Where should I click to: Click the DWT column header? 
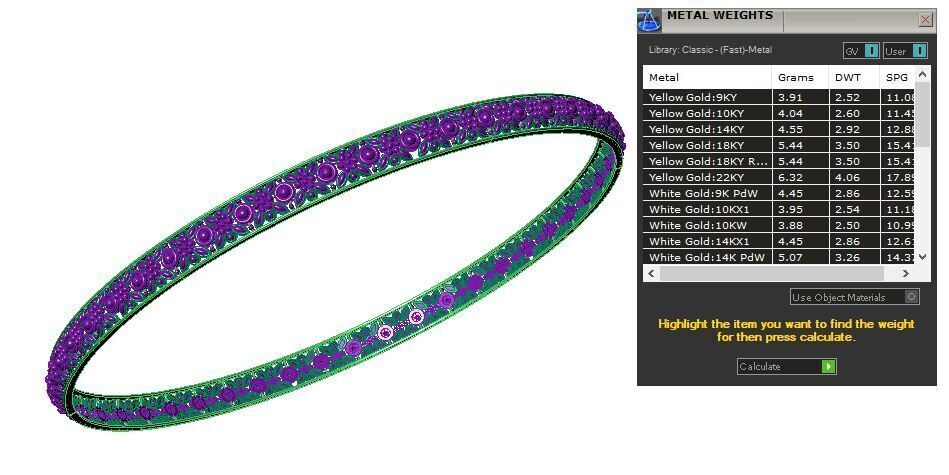click(854, 77)
